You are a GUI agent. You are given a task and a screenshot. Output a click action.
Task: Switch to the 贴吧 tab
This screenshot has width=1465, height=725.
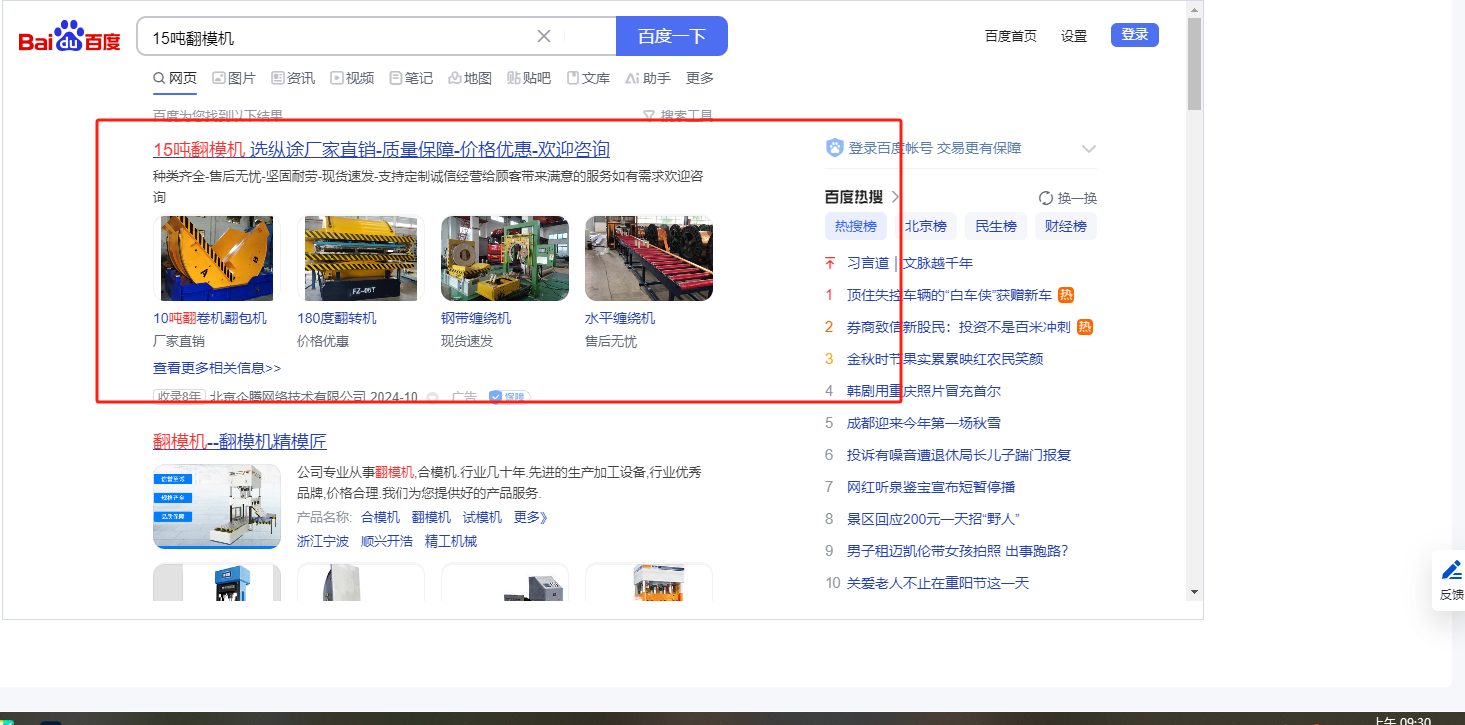[x=529, y=78]
